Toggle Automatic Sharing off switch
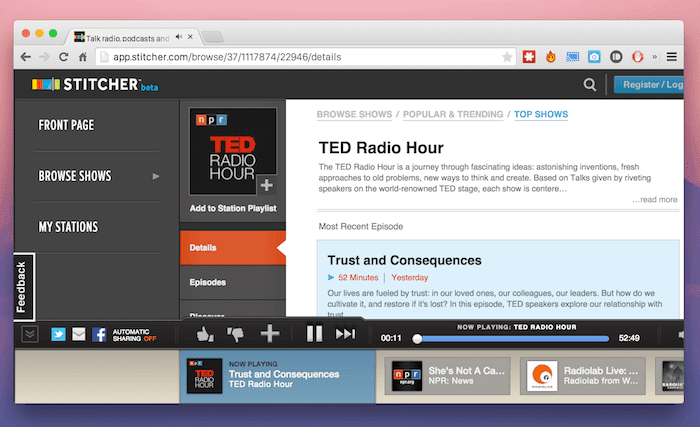Screen dimensions: 700x427 (134, 335)
